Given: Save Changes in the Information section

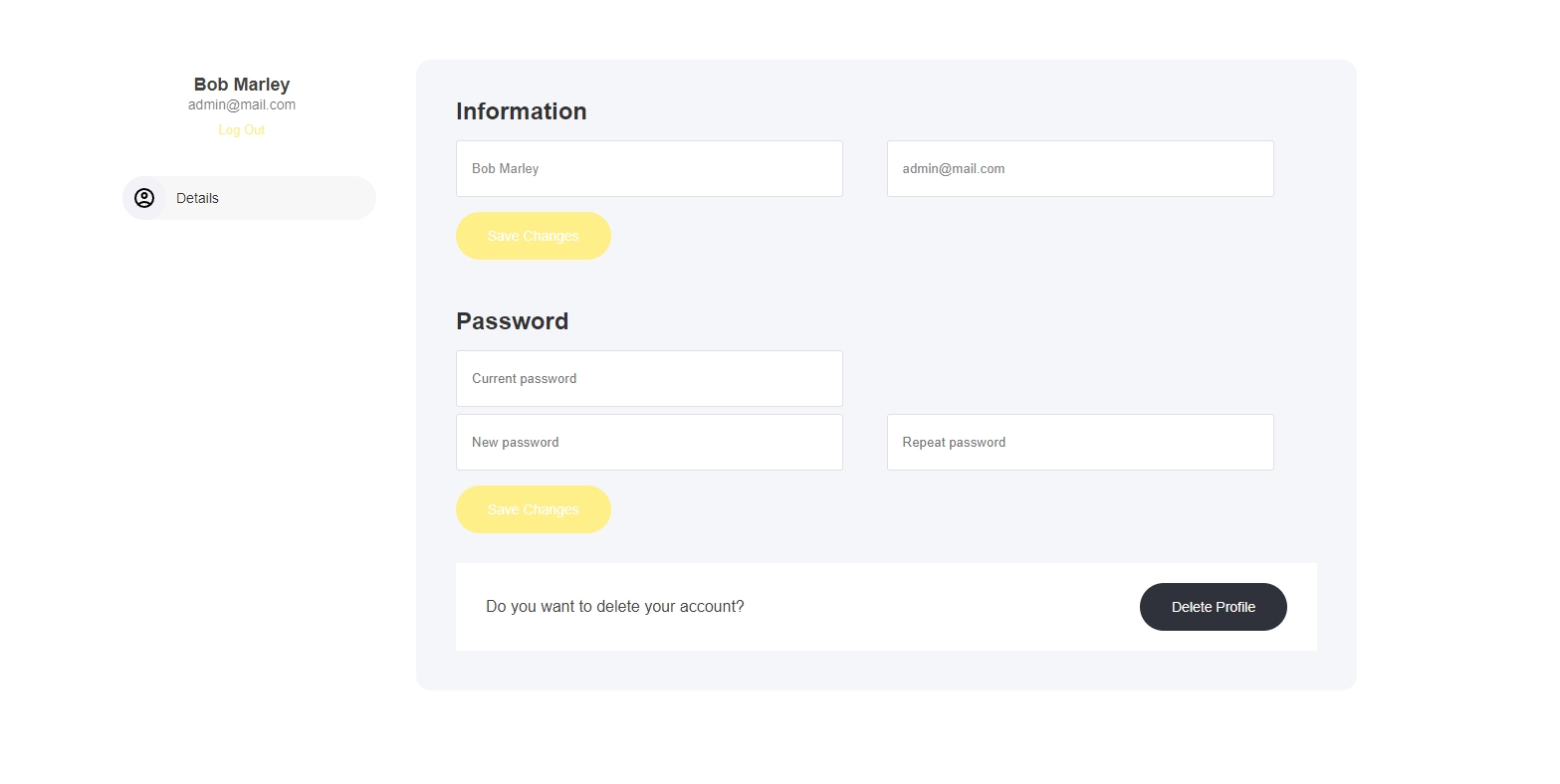Looking at the screenshot, I should pyautogui.click(x=534, y=236).
